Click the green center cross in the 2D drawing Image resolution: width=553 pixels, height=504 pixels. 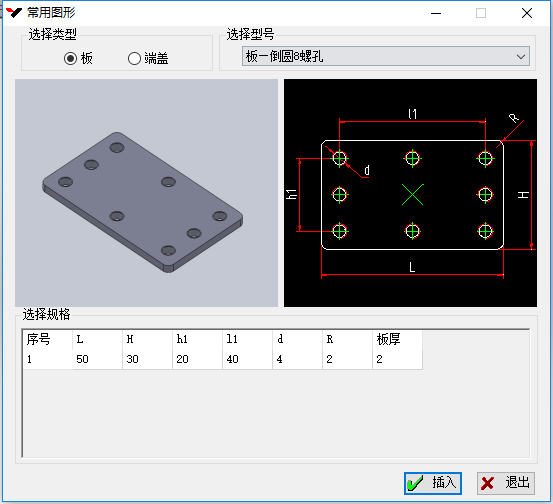point(412,194)
